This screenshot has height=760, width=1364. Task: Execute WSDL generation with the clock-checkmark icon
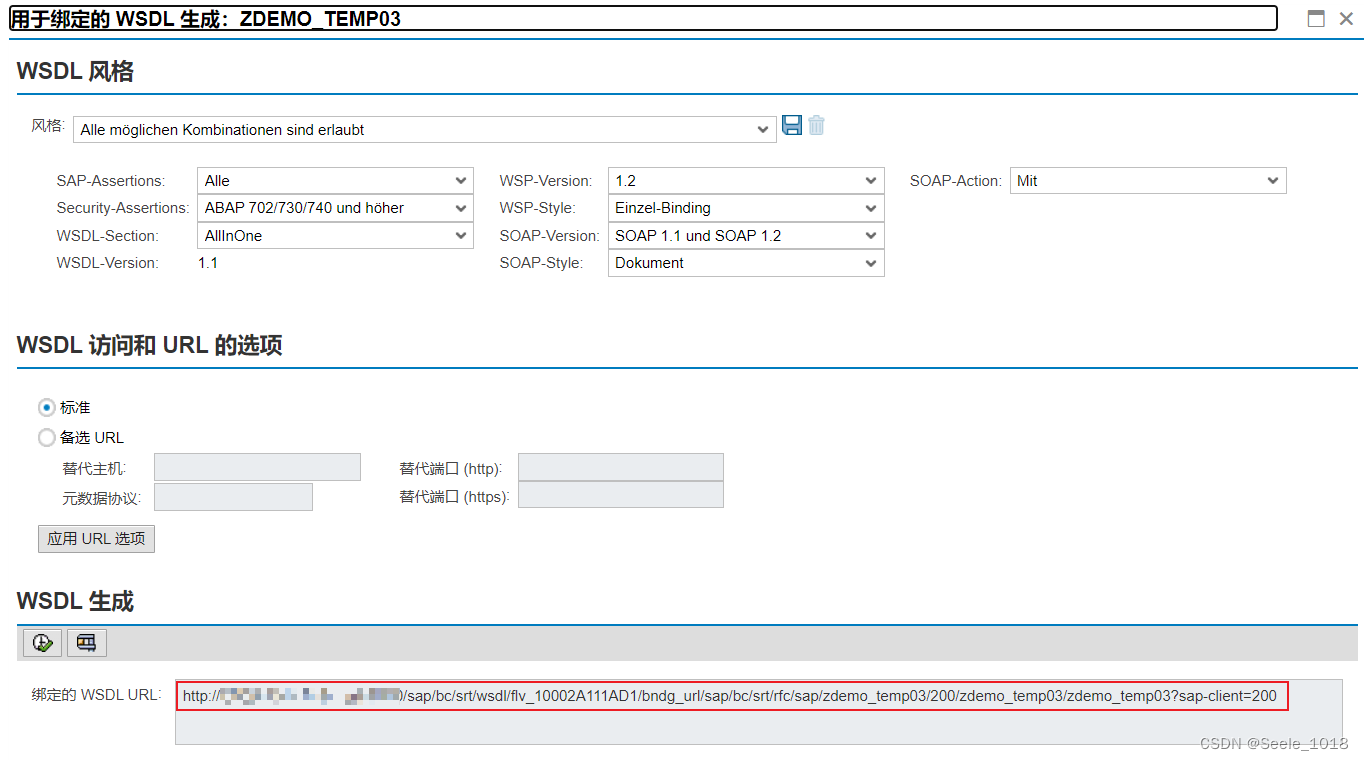pyautogui.click(x=41, y=642)
